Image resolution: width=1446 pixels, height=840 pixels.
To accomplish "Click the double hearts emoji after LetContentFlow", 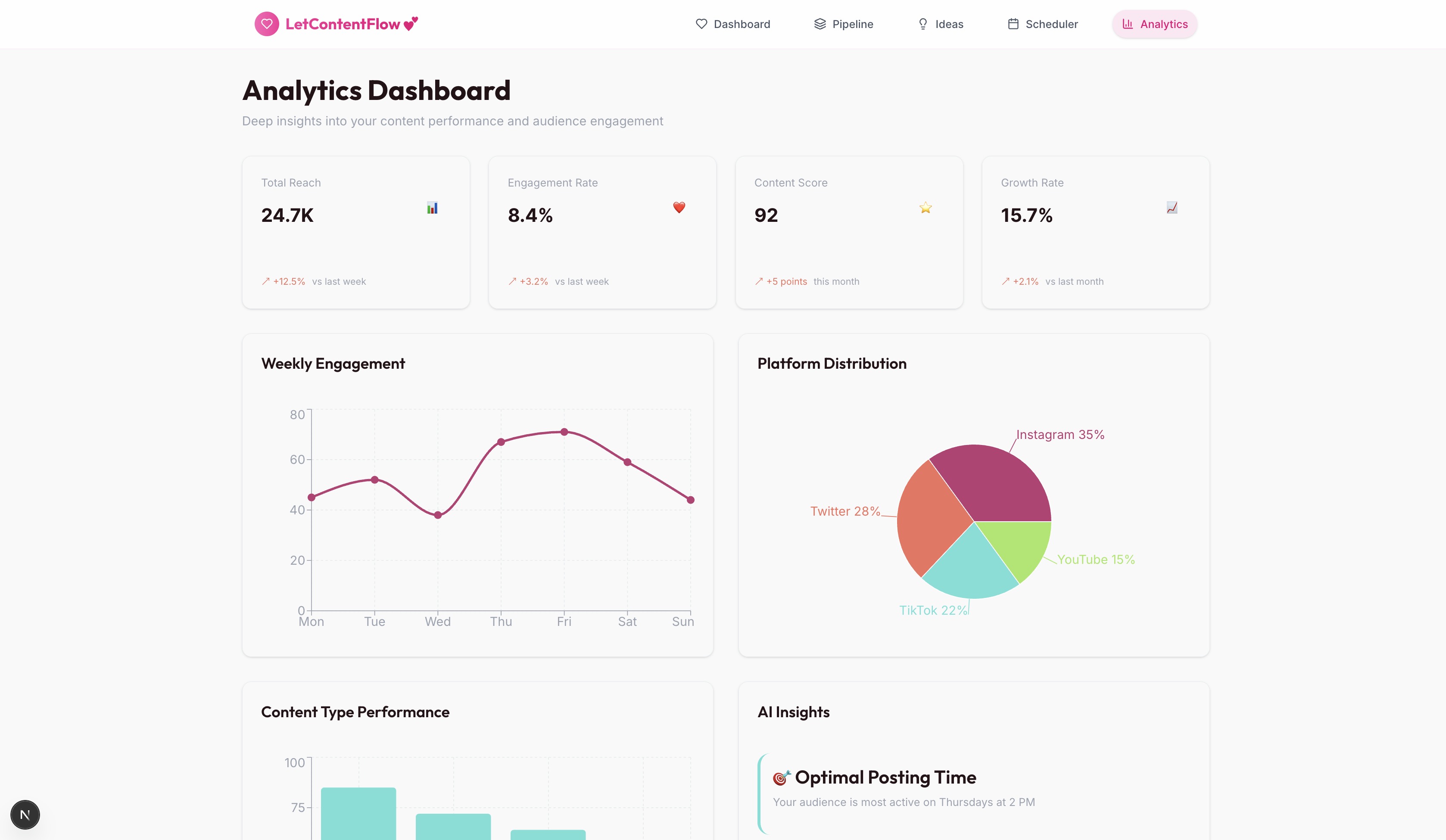I will coord(411,24).
